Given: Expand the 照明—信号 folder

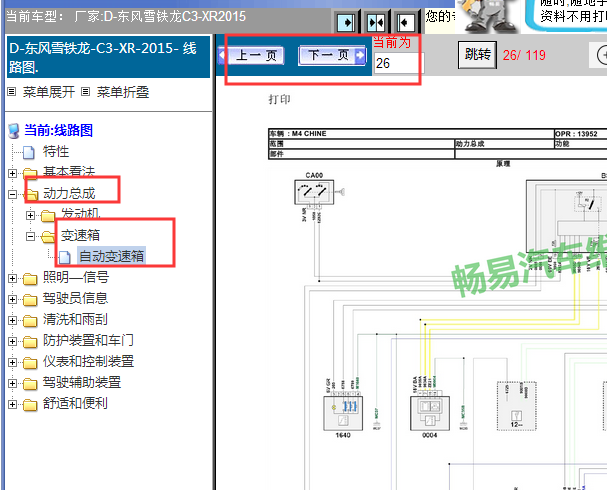Looking at the screenshot, I should click(x=12, y=278).
